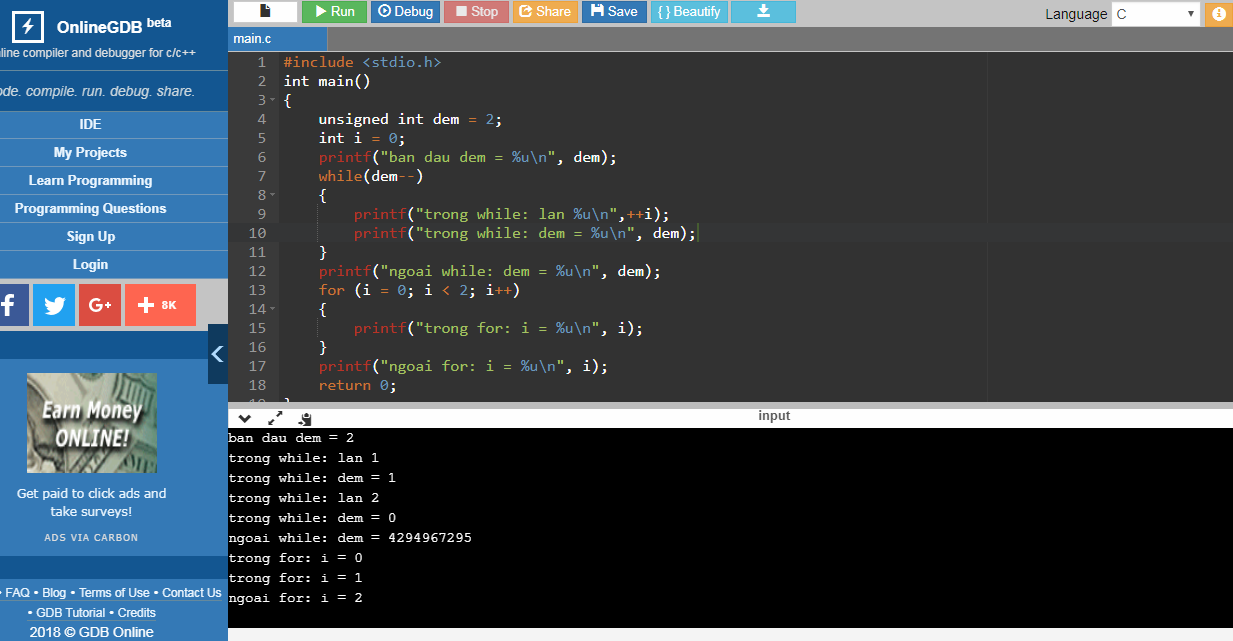Click the orange info icon beside Language
The width and height of the screenshot is (1233, 641).
1219,14
